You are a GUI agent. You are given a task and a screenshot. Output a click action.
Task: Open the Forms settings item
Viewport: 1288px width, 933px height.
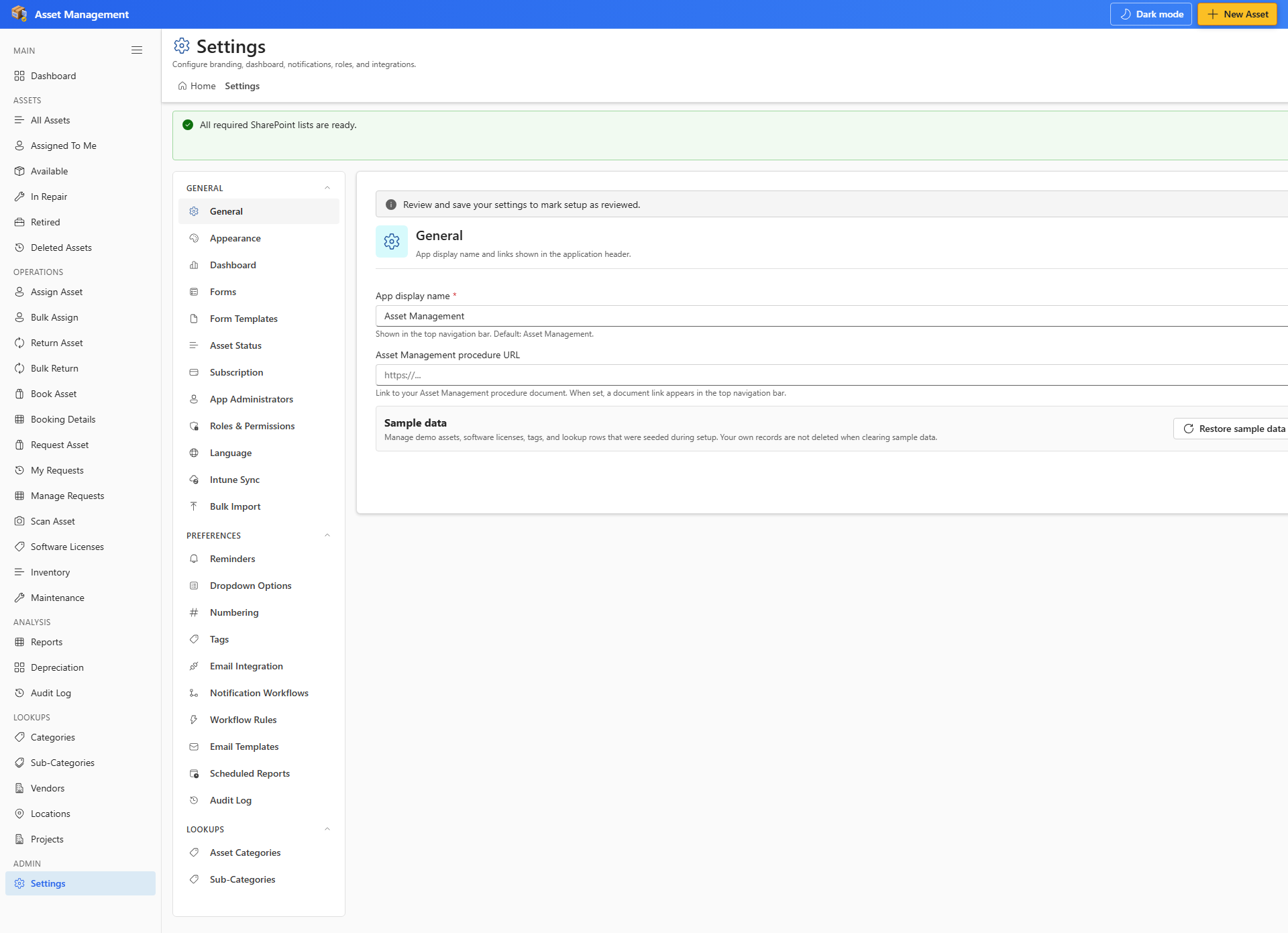click(x=259, y=292)
